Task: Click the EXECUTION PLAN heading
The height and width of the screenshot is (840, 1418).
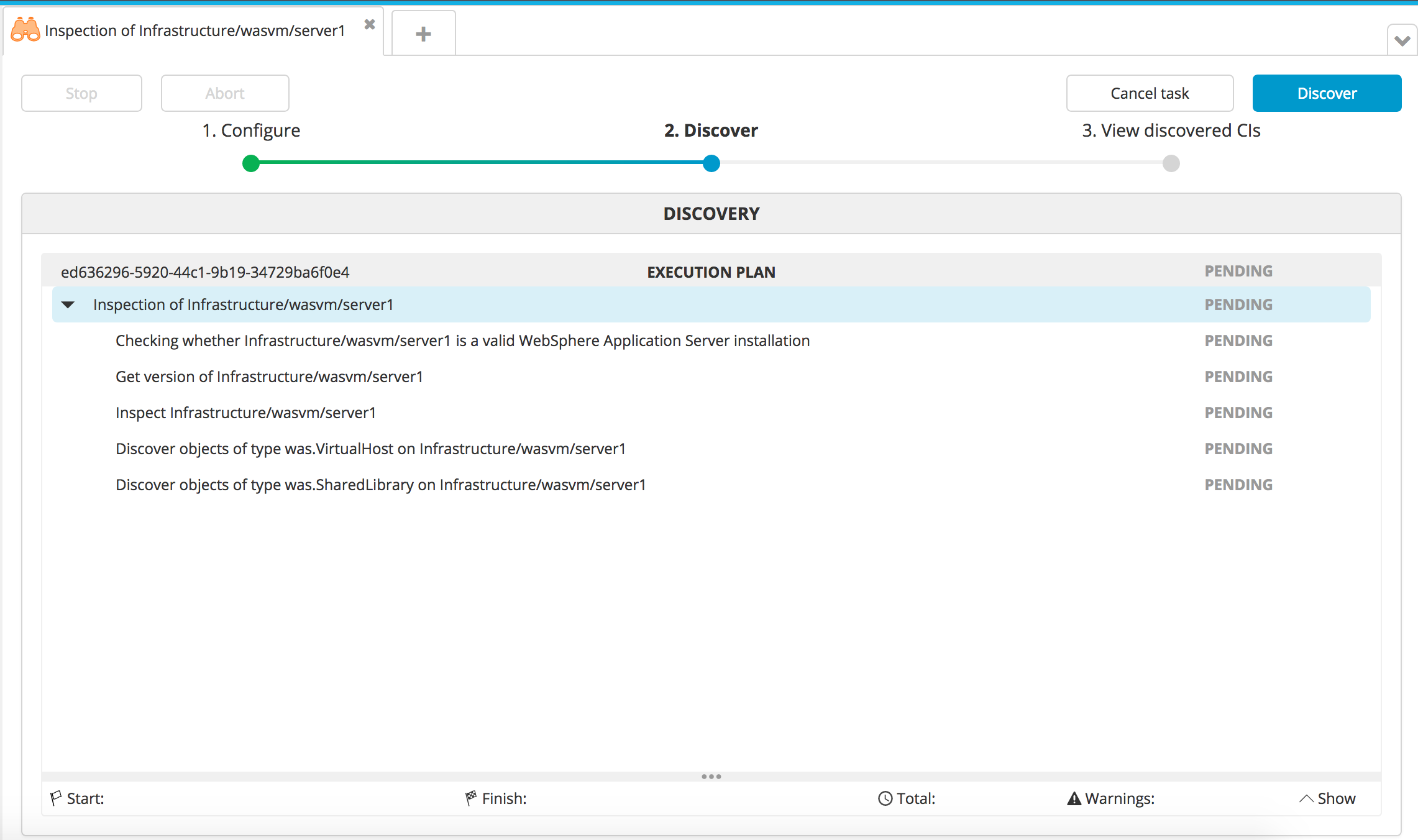Action: pyautogui.click(x=711, y=272)
